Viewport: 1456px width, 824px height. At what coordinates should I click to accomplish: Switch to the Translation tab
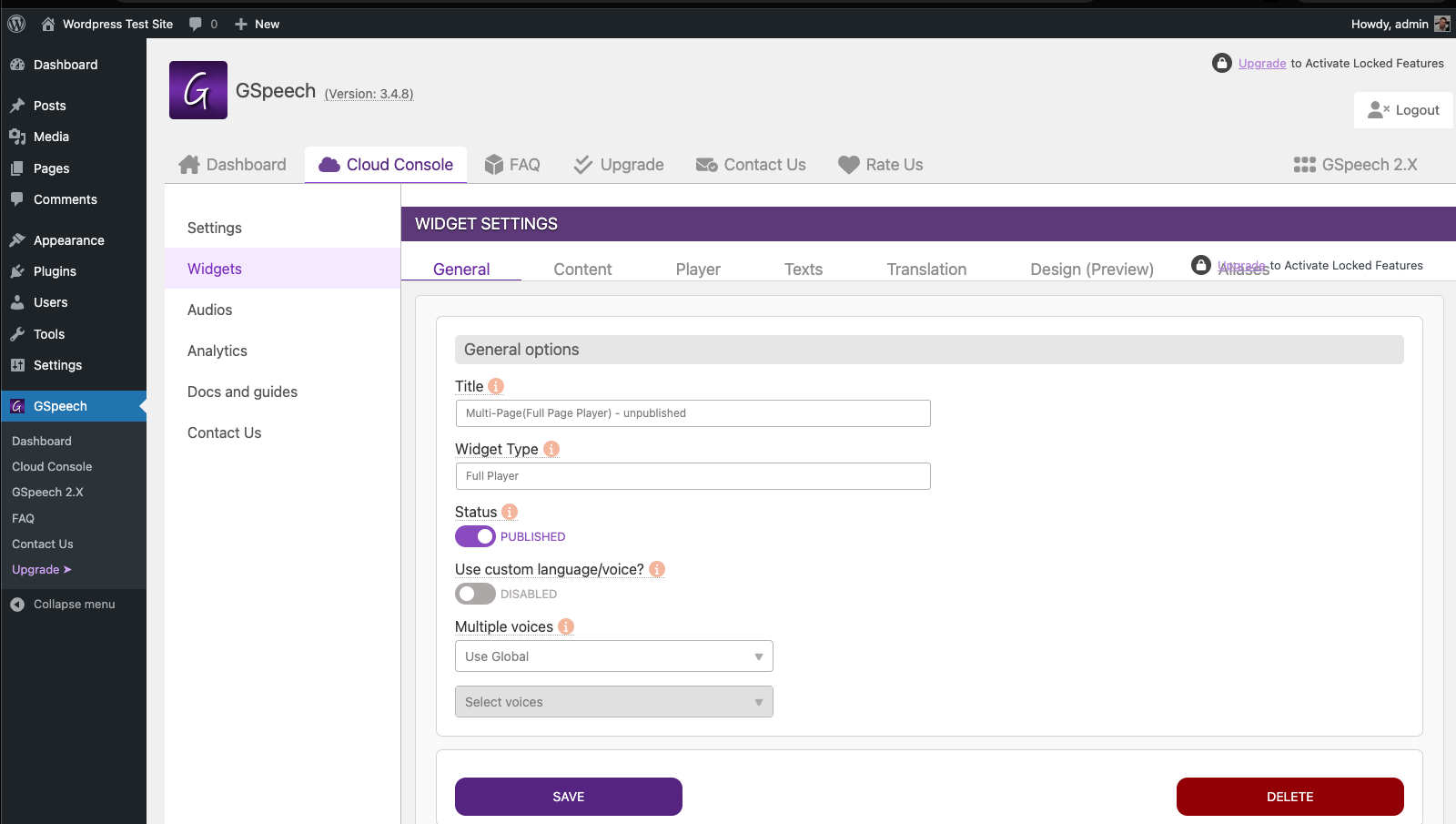pyautogui.click(x=926, y=270)
